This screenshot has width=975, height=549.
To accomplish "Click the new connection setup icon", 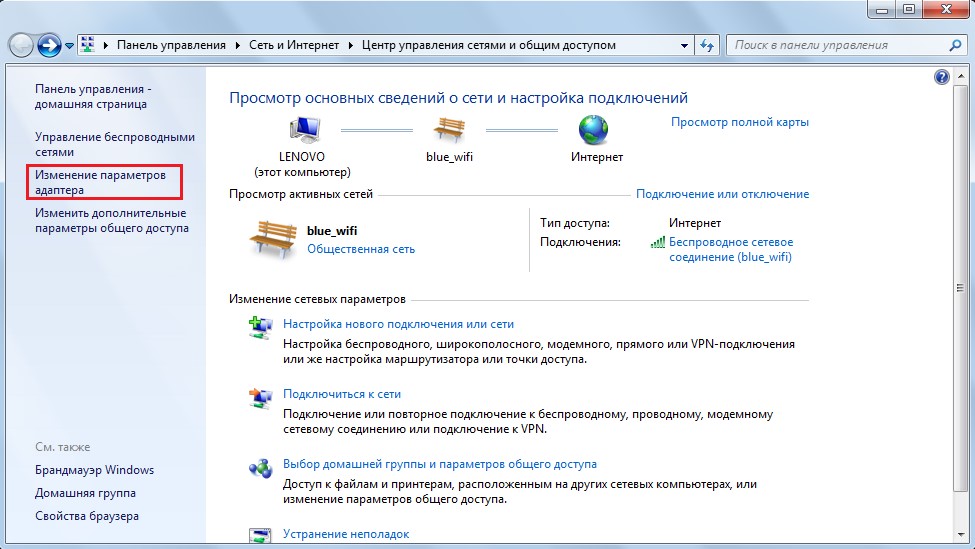I will (x=260, y=329).
